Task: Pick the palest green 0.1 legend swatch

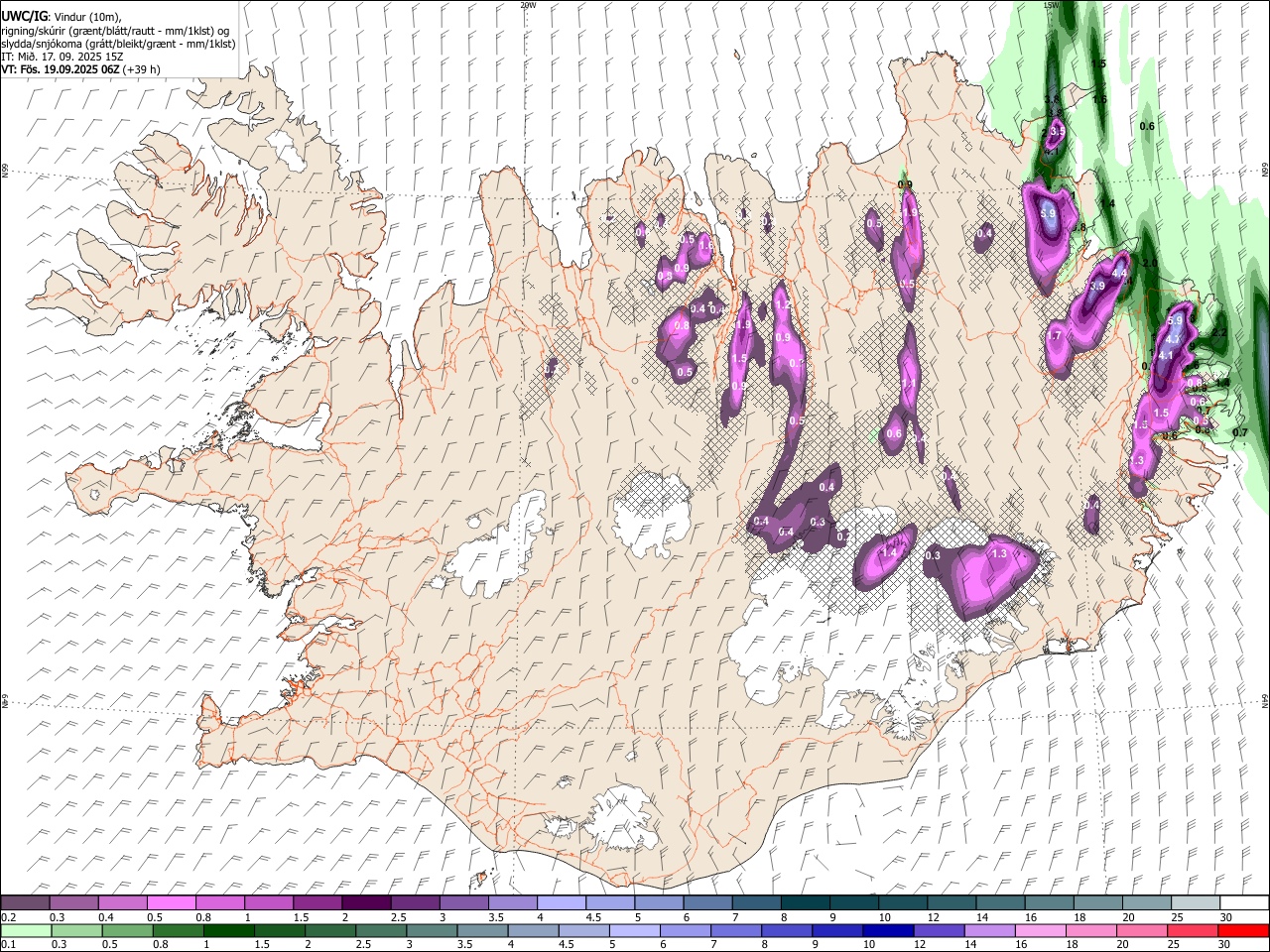Action: (26, 930)
